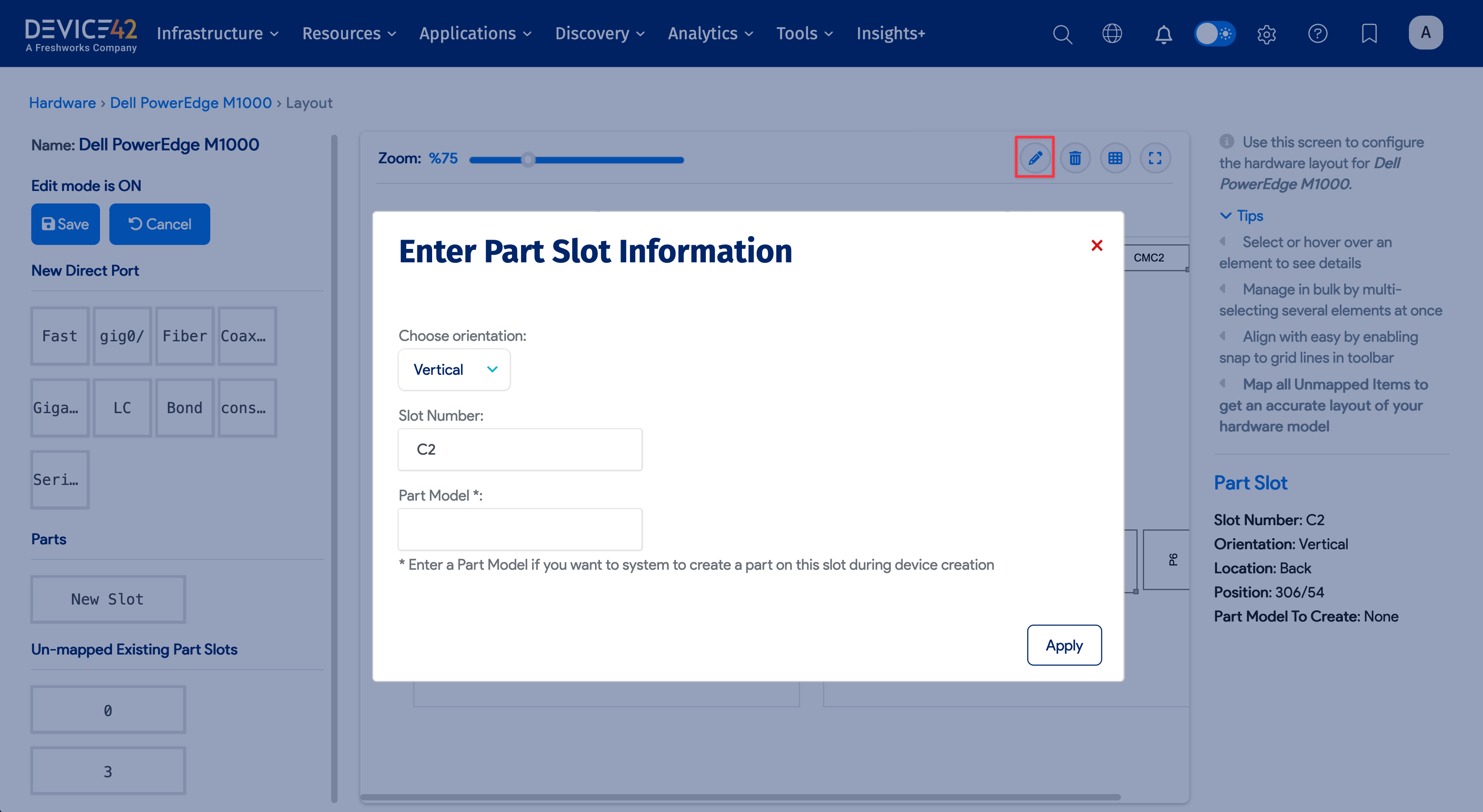Open the language globe icon

[x=1112, y=33]
